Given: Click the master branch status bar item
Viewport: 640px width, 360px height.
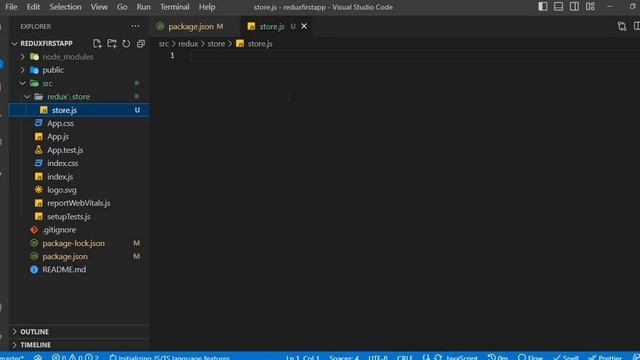Looking at the screenshot, I should coord(11,357).
